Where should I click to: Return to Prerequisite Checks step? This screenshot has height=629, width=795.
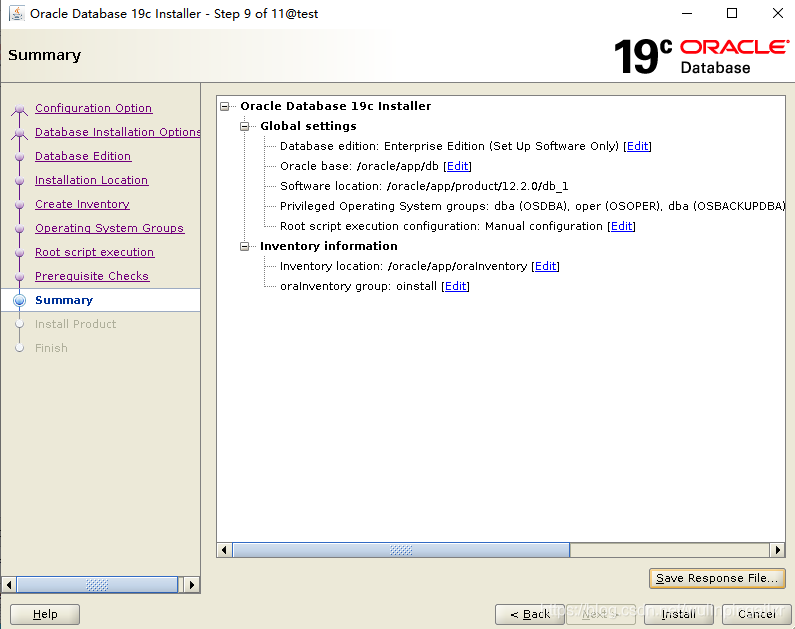point(92,276)
